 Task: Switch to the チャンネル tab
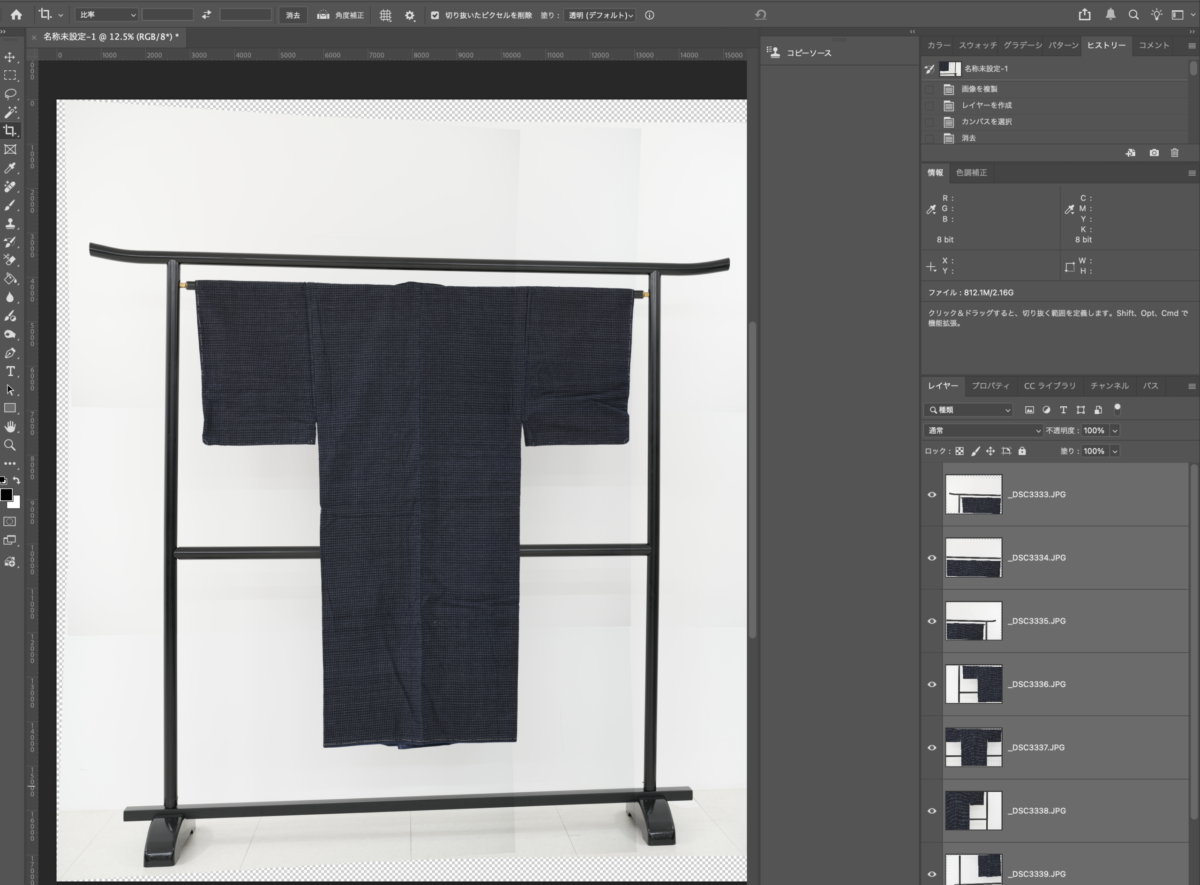1109,386
